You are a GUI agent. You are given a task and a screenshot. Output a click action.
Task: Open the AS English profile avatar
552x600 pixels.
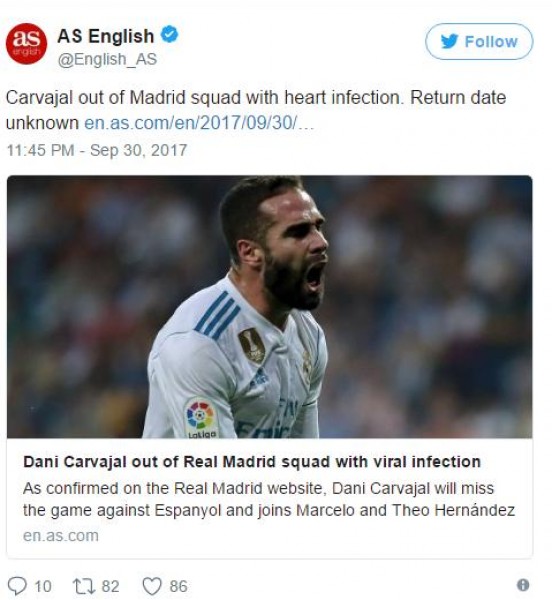(26, 44)
